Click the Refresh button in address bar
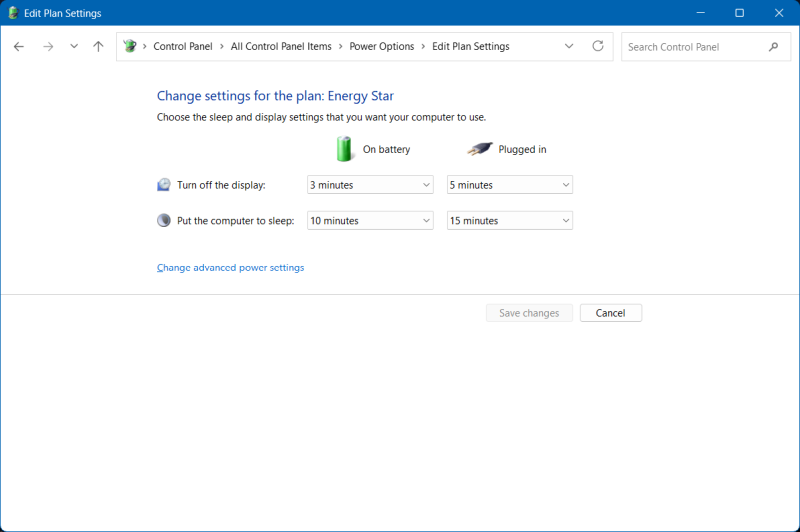 (598, 46)
